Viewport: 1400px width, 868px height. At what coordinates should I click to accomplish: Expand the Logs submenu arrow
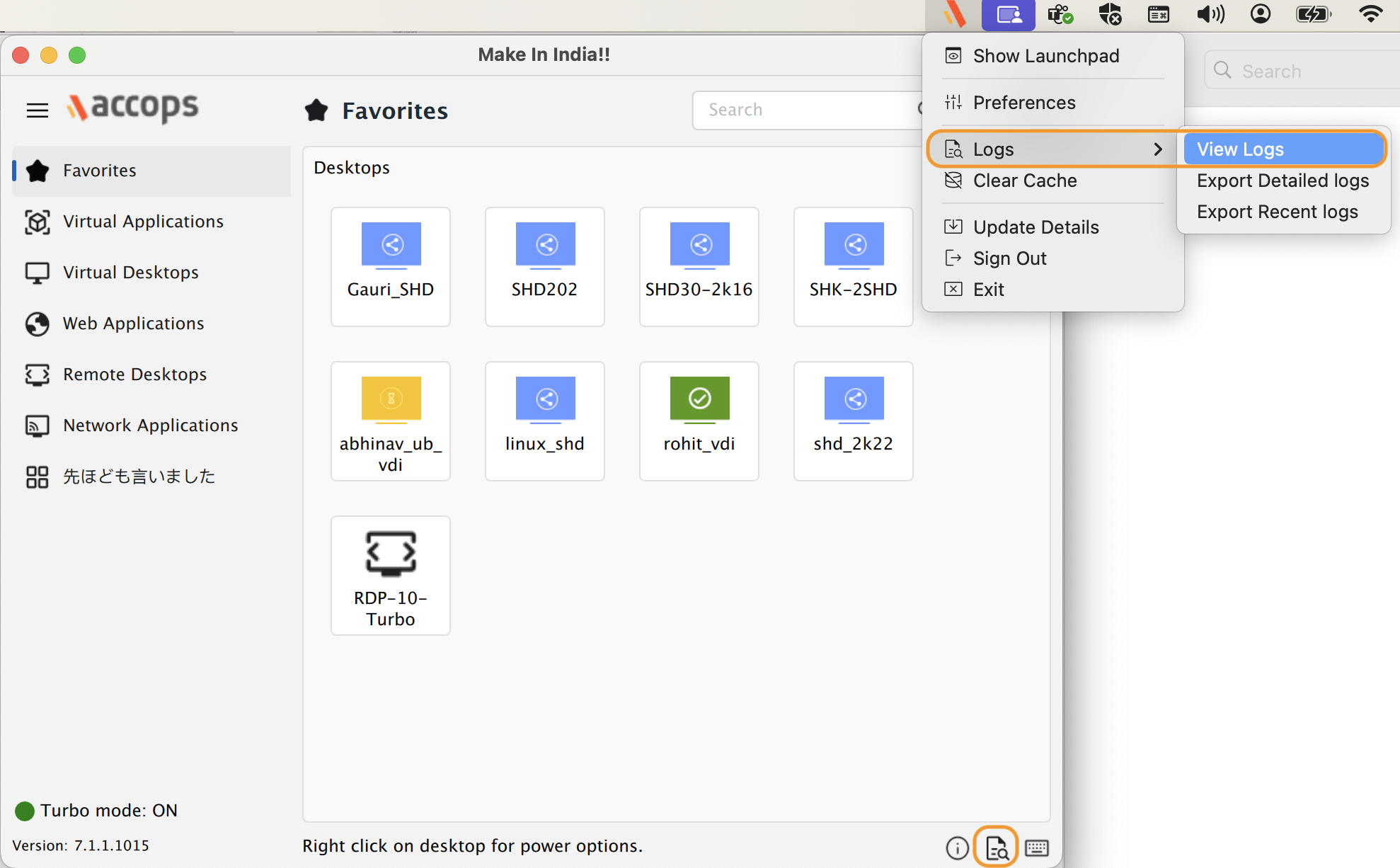pyautogui.click(x=1158, y=149)
